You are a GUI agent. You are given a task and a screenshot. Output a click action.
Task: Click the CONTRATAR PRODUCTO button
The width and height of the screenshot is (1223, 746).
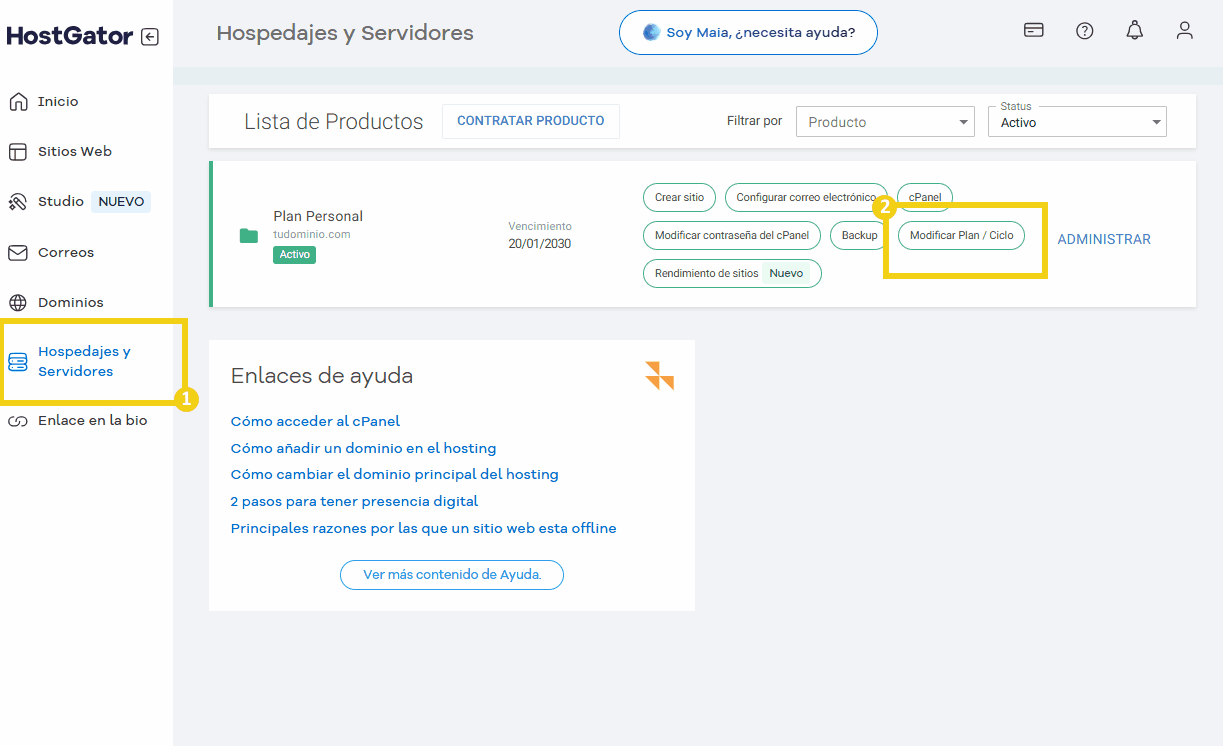click(531, 121)
